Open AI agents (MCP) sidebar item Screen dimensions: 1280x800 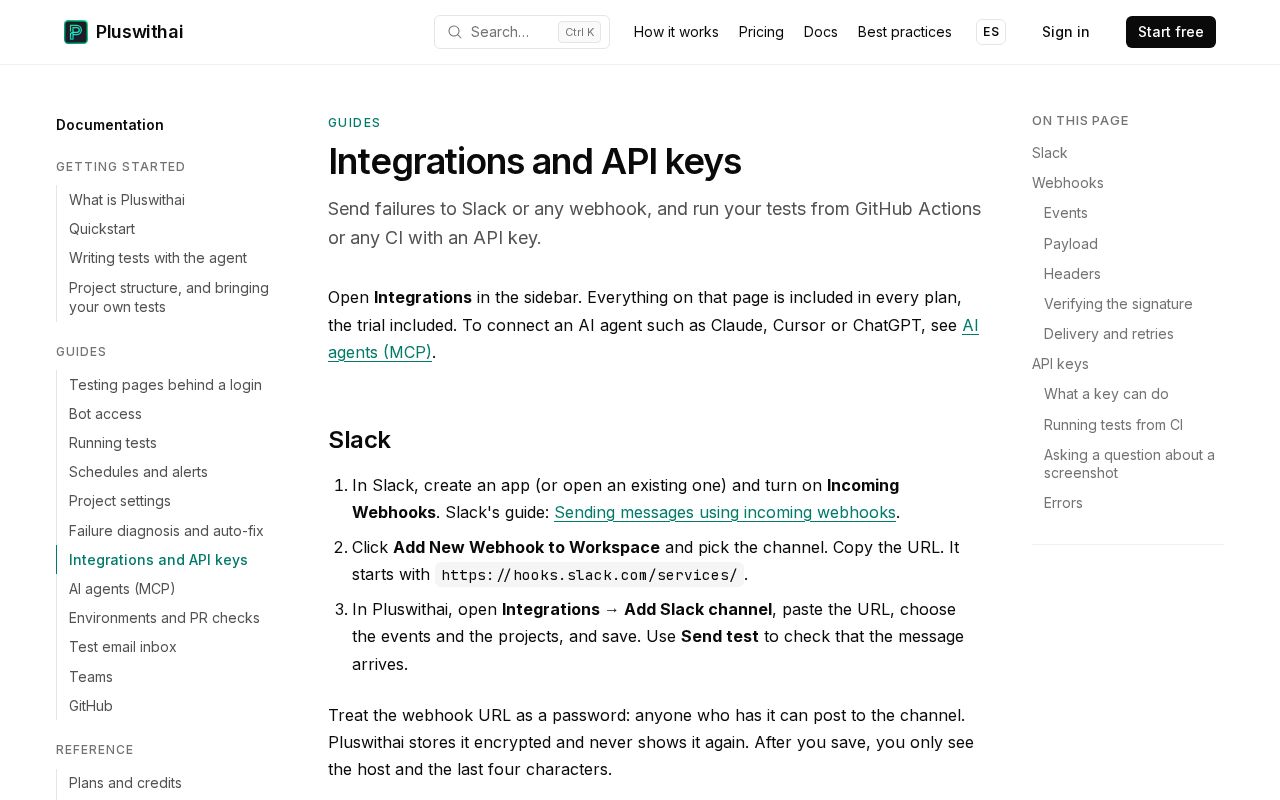122,589
